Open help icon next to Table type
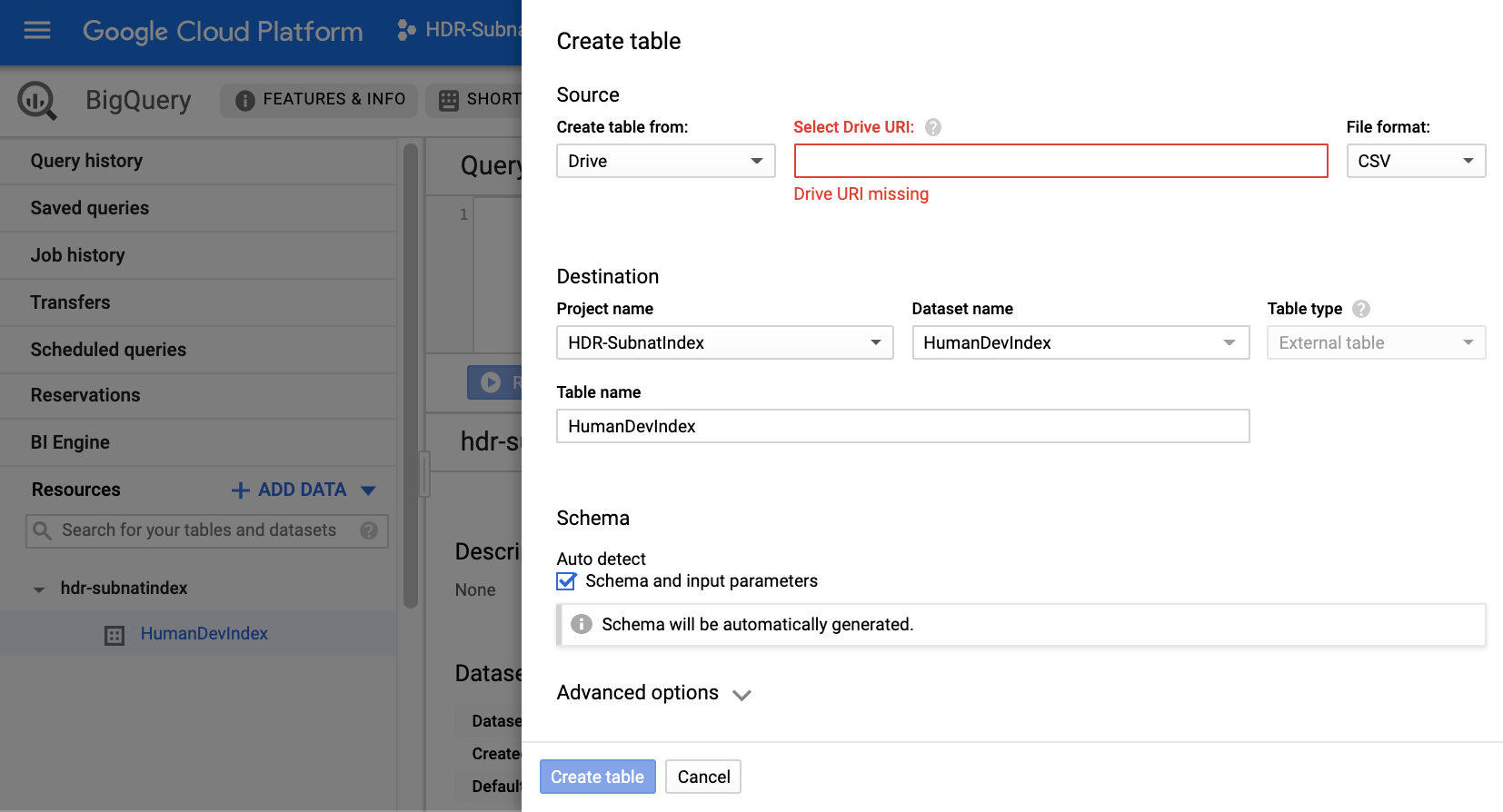1503x812 pixels. click(x=1361, y=309)
